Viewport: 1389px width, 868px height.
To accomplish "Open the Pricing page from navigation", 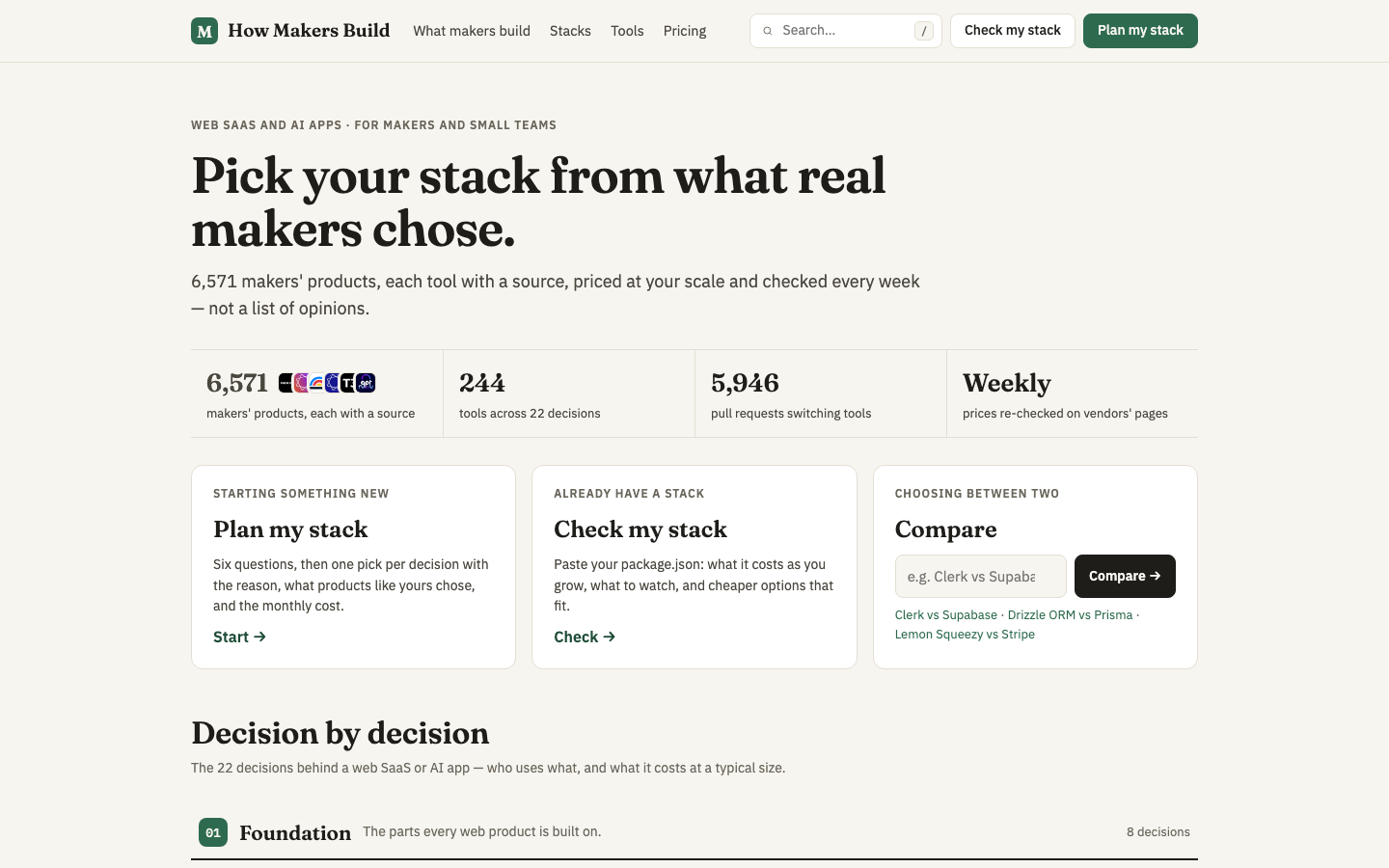I will (x=685, y=31).
